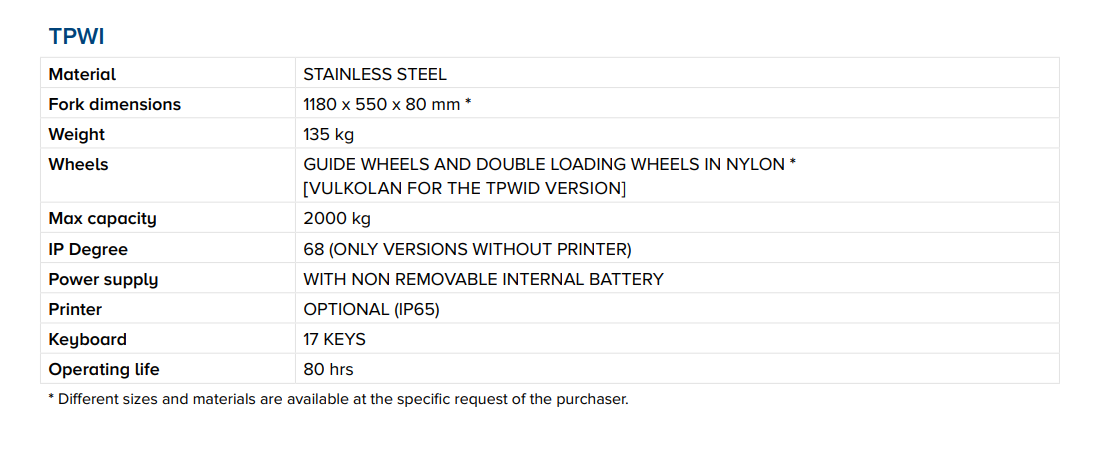Viewport: 1100px width, 476px height.
Task: Click the 80 hrs operating life value
Action: [328, 369]
